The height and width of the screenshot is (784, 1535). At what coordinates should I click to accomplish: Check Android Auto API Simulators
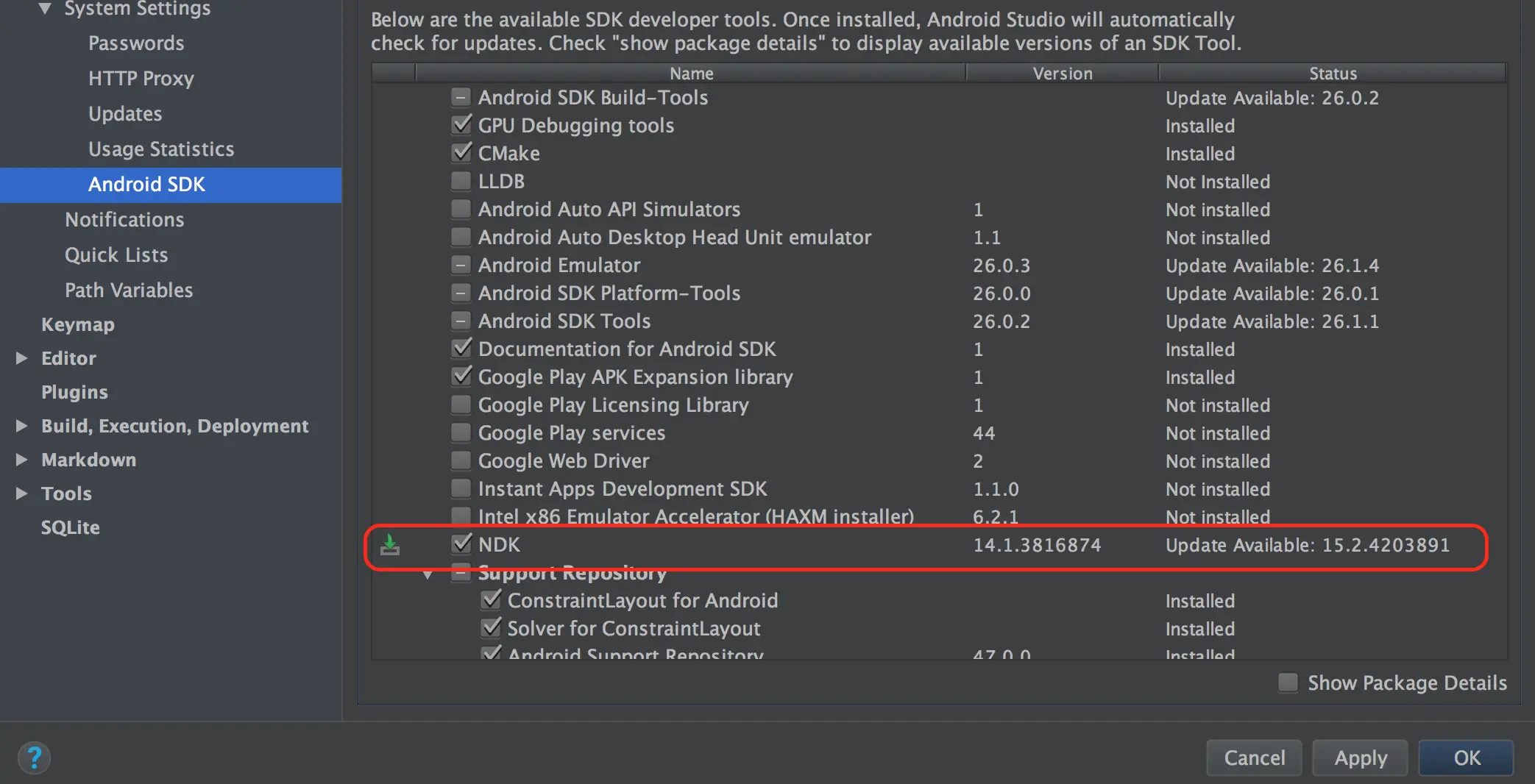point(461,209)
